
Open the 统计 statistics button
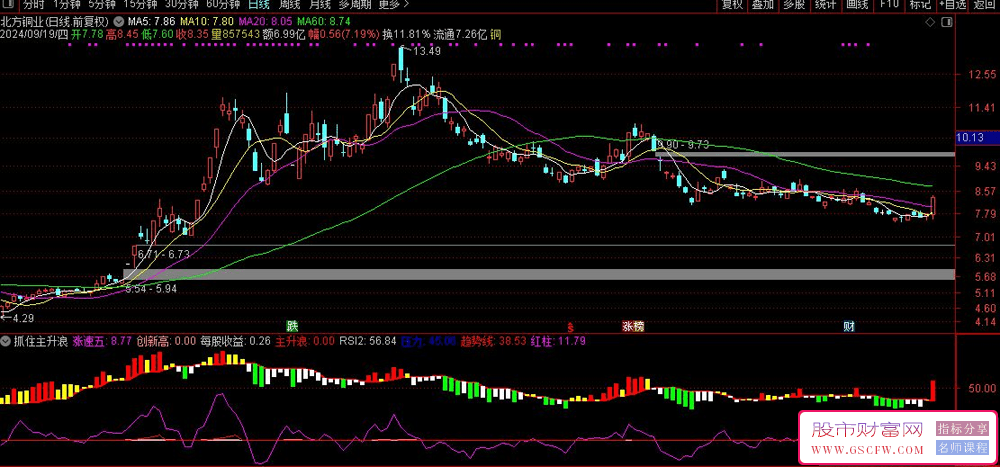click(825, 5)
